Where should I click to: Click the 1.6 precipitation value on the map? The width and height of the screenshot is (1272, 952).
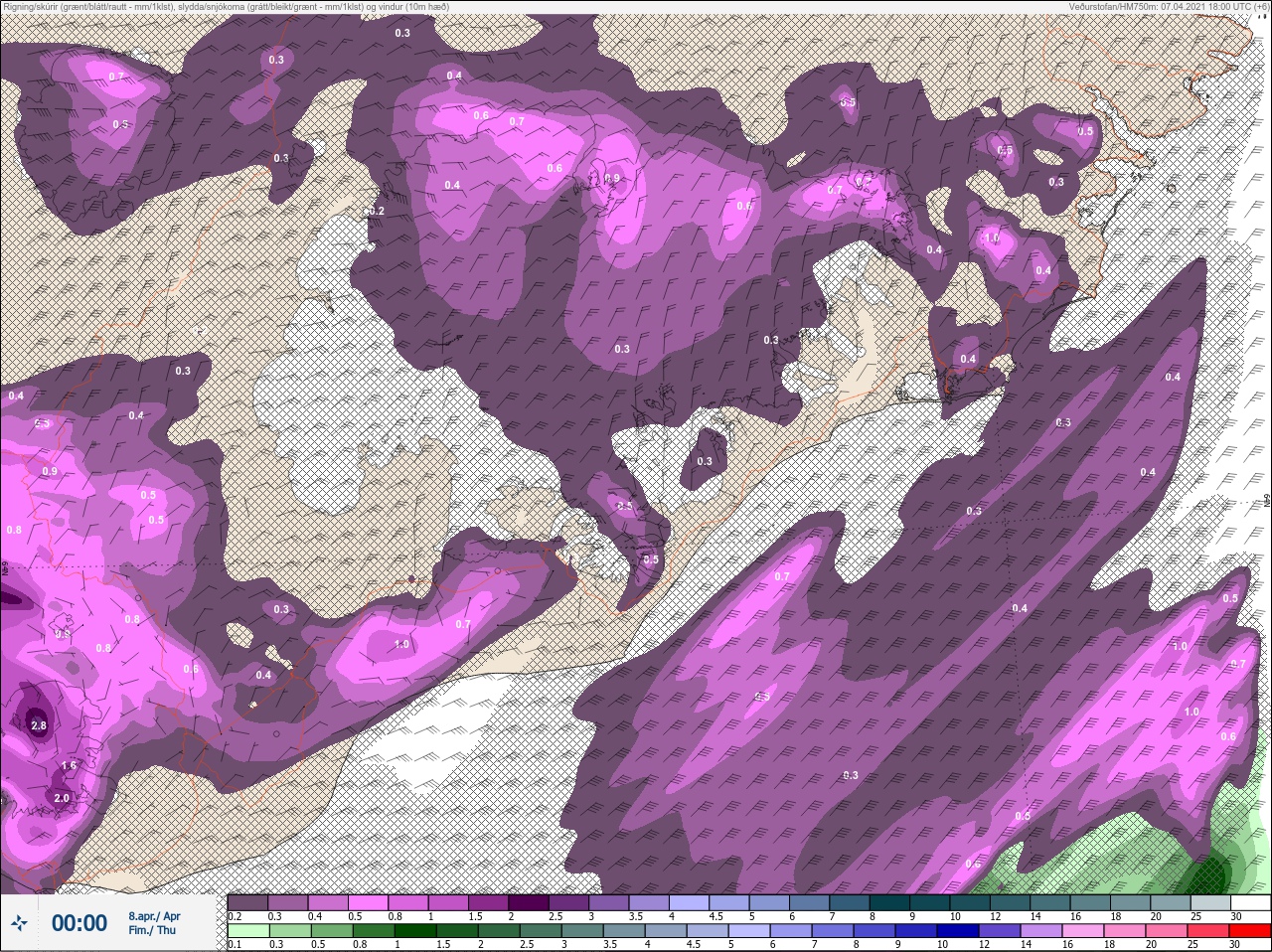pyautogui.click(x=69, y=765)
